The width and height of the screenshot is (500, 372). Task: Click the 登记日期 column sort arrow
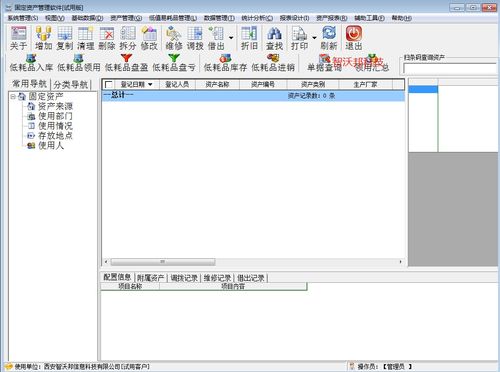pos(150,85)
